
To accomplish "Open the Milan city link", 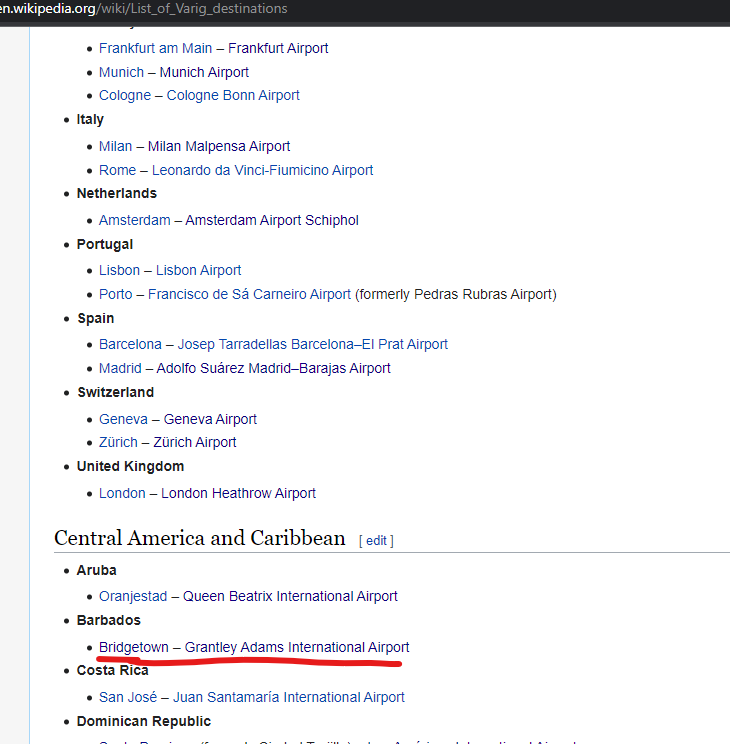I will [x=115, y=146].
